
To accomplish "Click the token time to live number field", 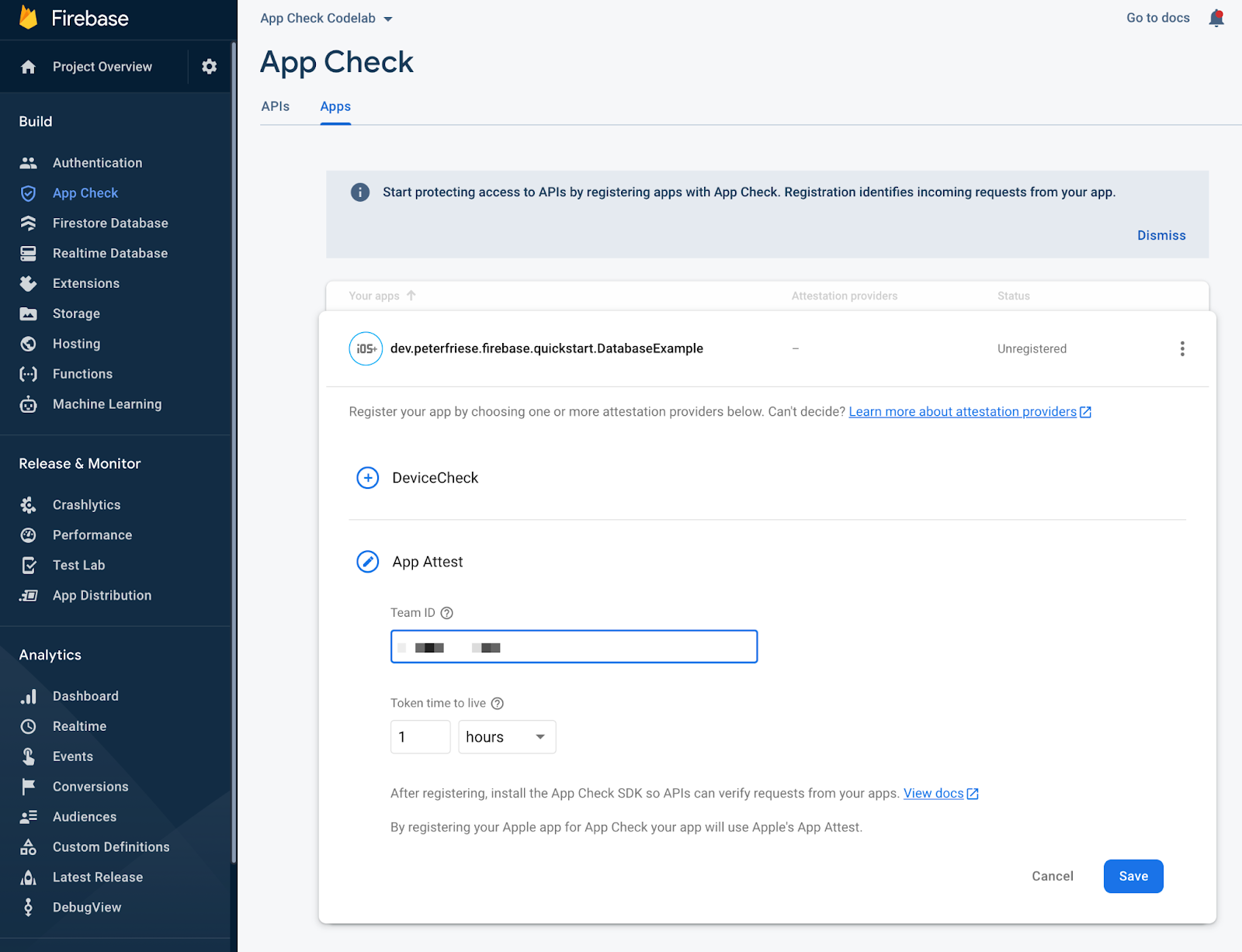I will [x=420, y=737].
